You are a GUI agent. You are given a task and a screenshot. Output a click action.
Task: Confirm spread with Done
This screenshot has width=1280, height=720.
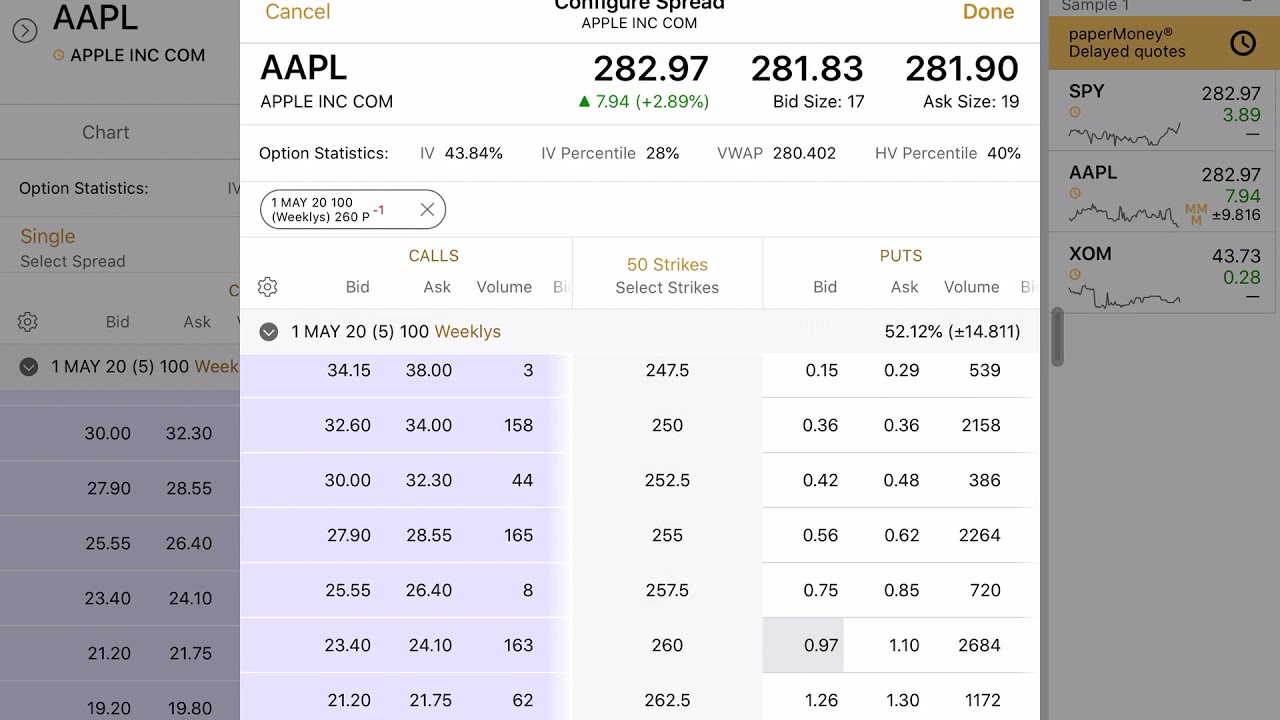[988, 12]
